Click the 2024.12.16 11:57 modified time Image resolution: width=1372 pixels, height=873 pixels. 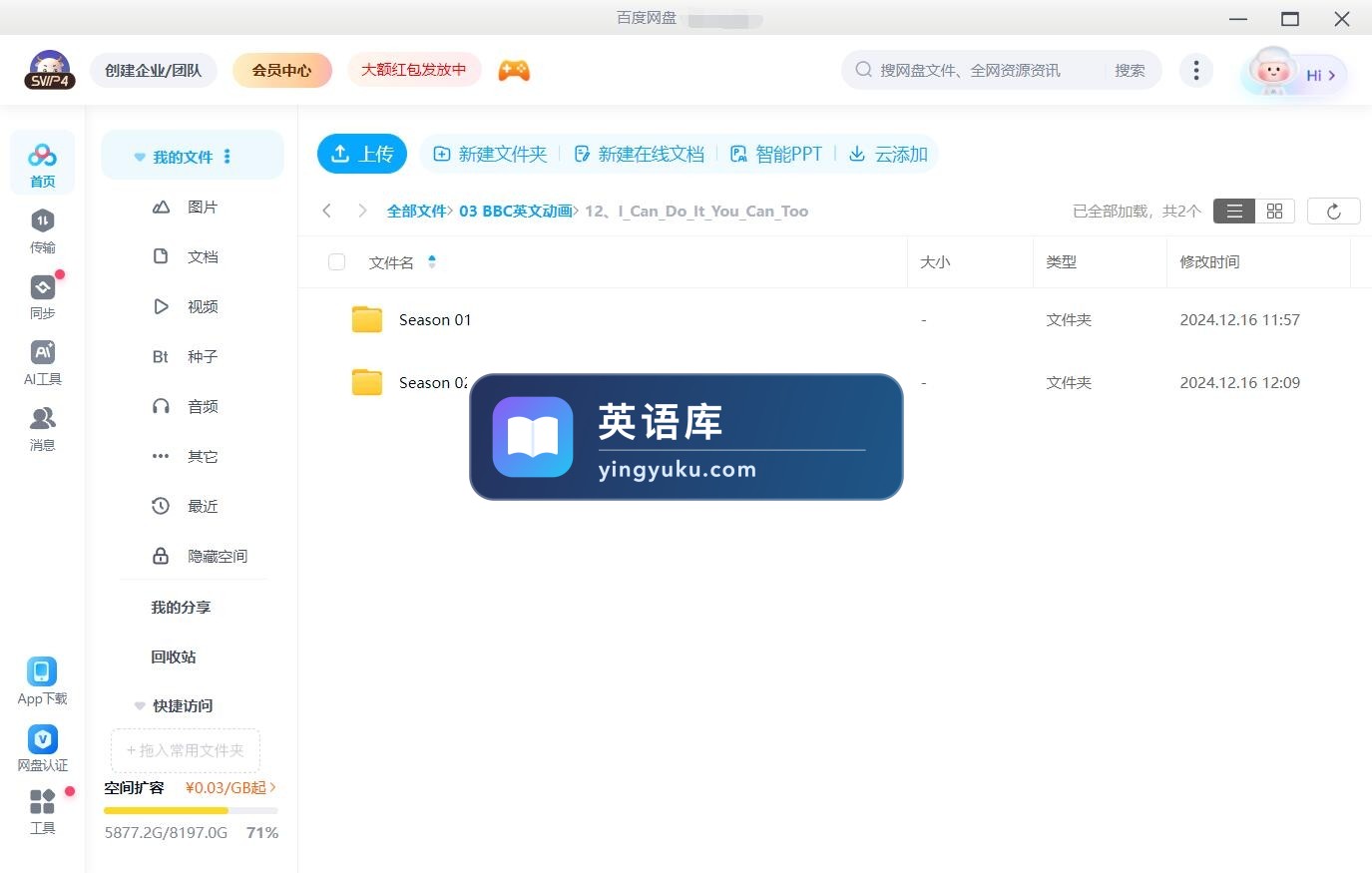coord(1239,319)
